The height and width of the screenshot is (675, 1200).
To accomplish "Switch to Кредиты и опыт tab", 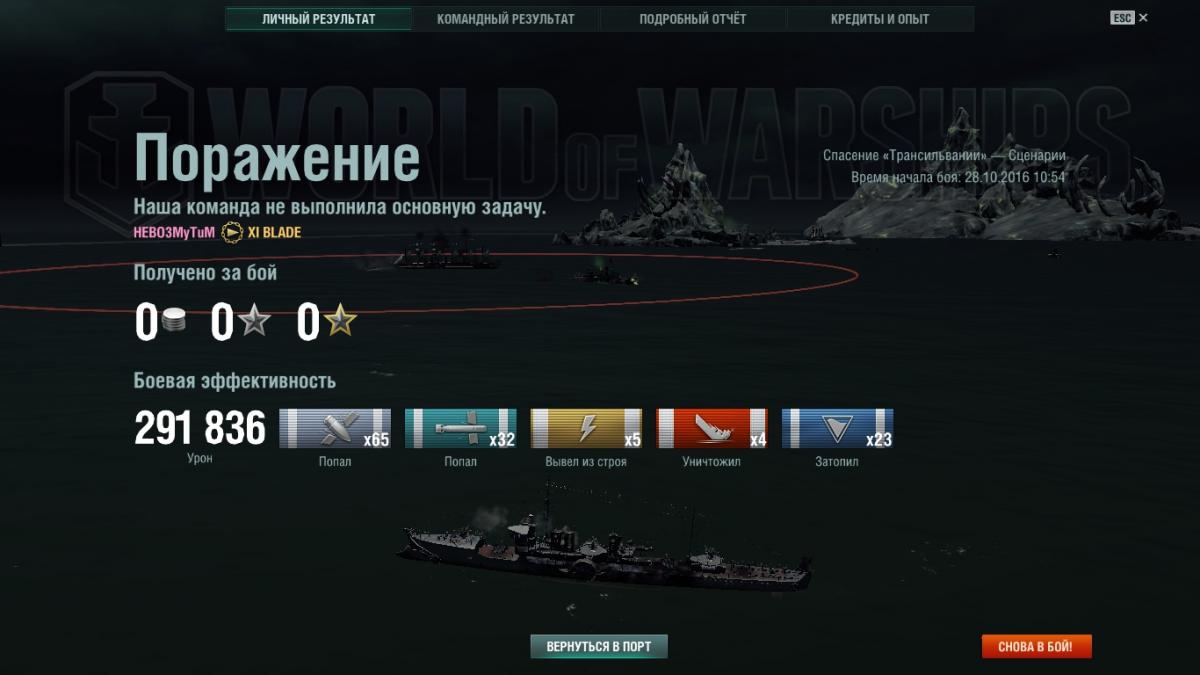I will [880, 19].
